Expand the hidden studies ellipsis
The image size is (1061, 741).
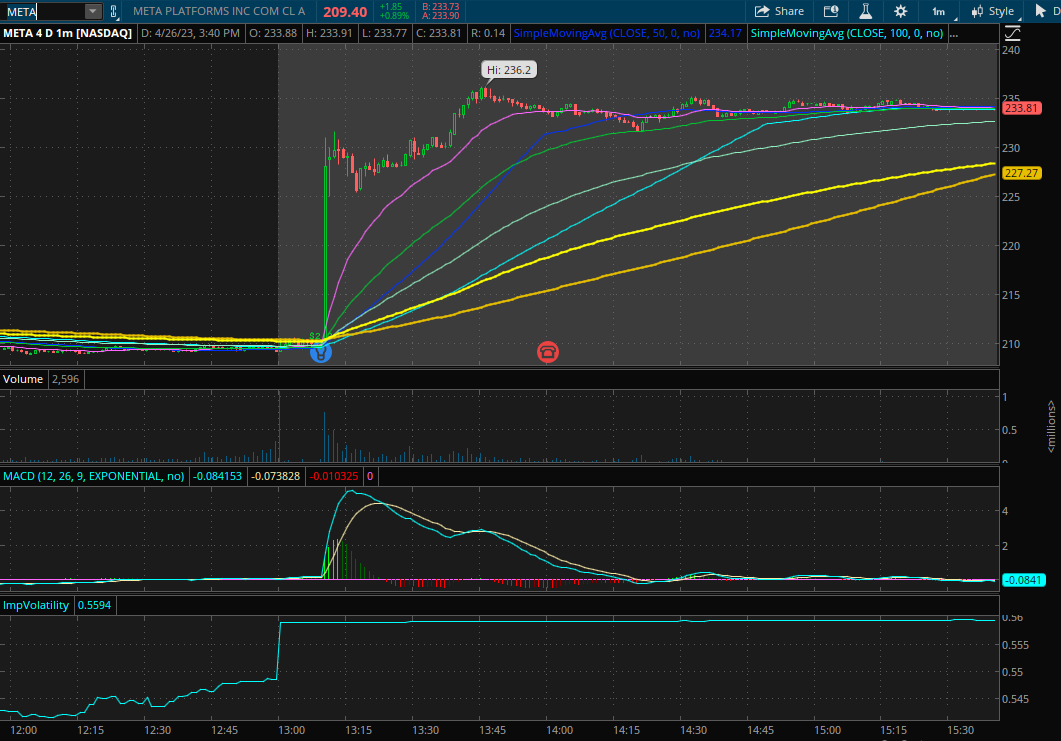[x=954, y=33]
